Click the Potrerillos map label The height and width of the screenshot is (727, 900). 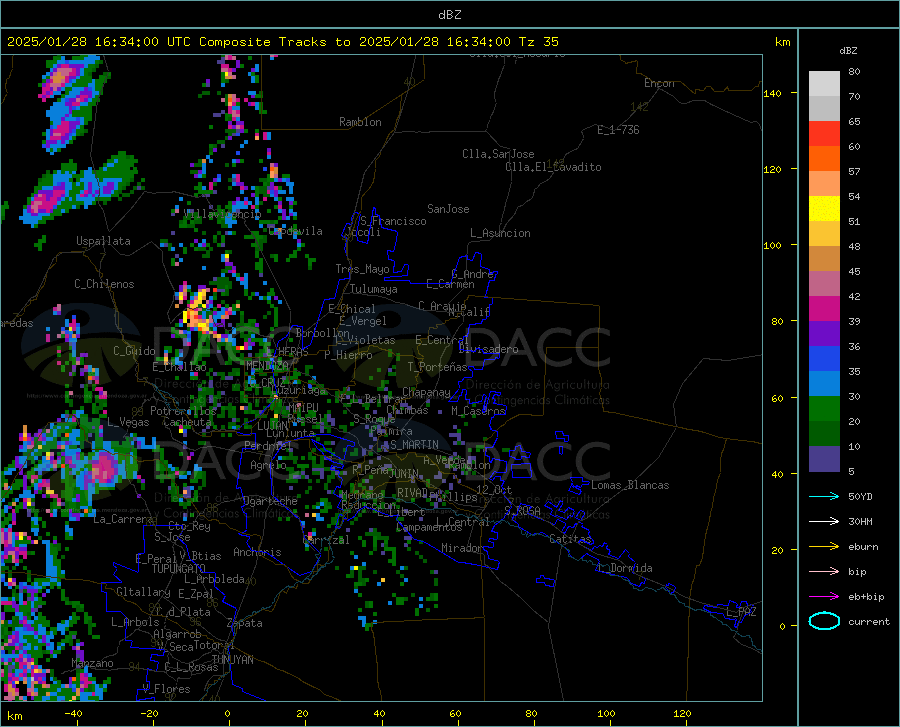point(183,411)
